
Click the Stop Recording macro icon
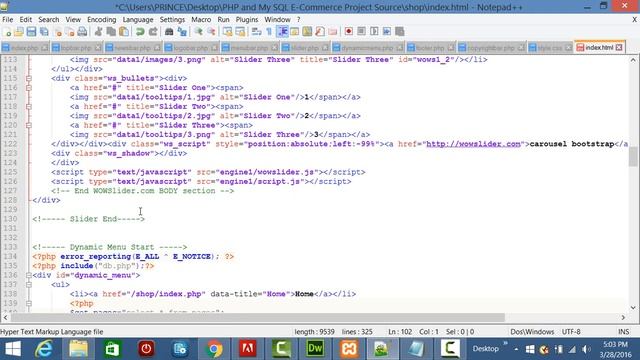pos(361,31)
